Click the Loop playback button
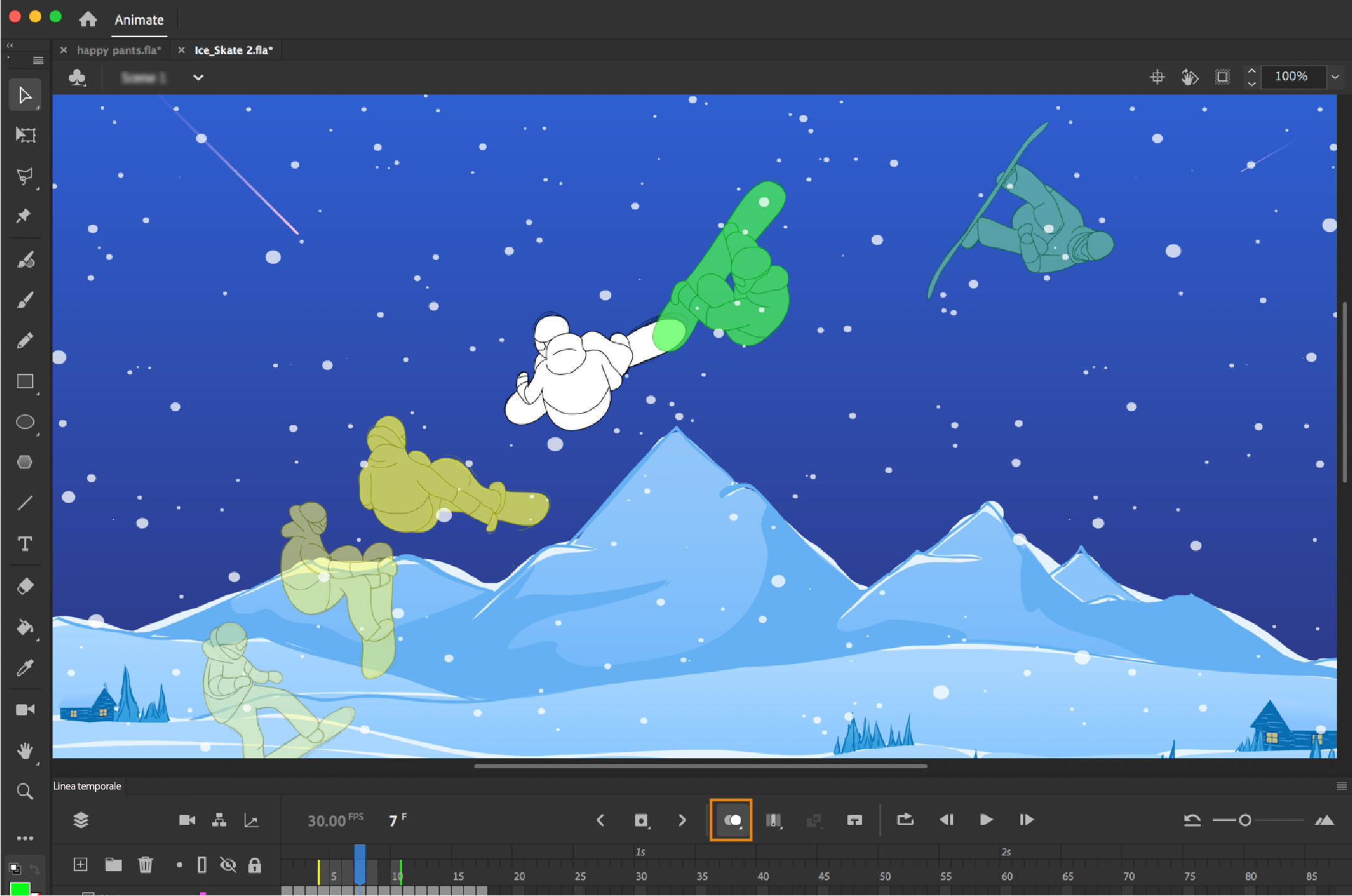The height and width of the screenshot is (896, 1352). (x=905, y=820)
